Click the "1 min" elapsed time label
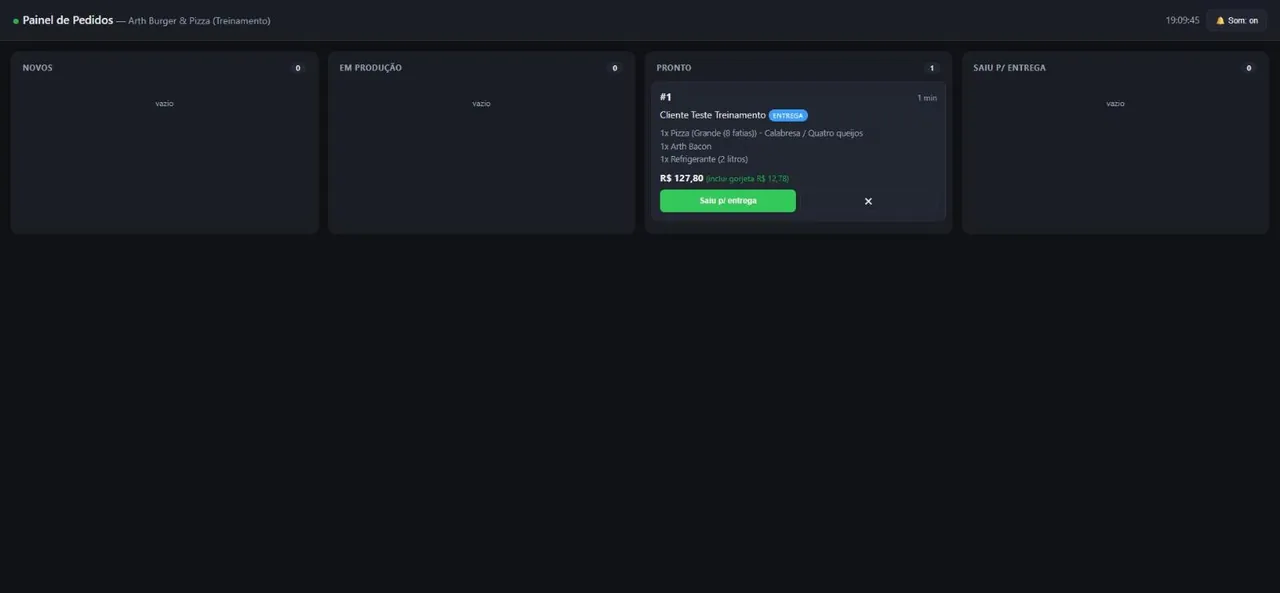The width and height of the screenshot is (1280, 593). (927, 98)
